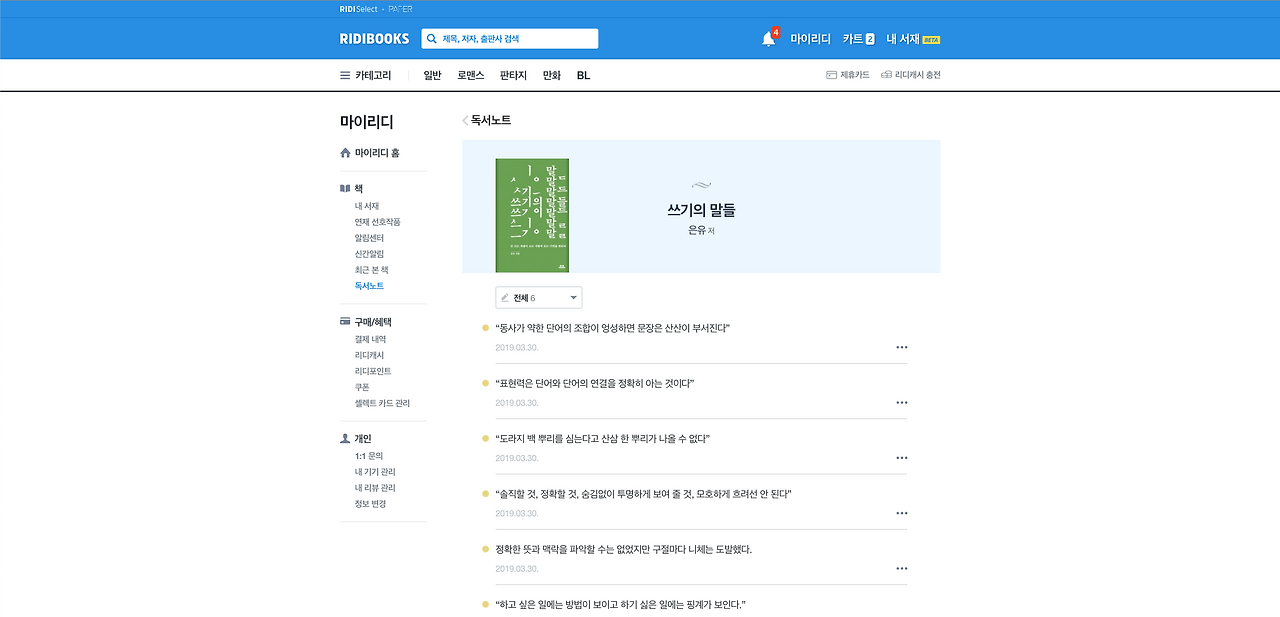Viewport: 1280px width, 617px height.
Task: Select 알림센터 in the sidebar
Action: [369, 238]
